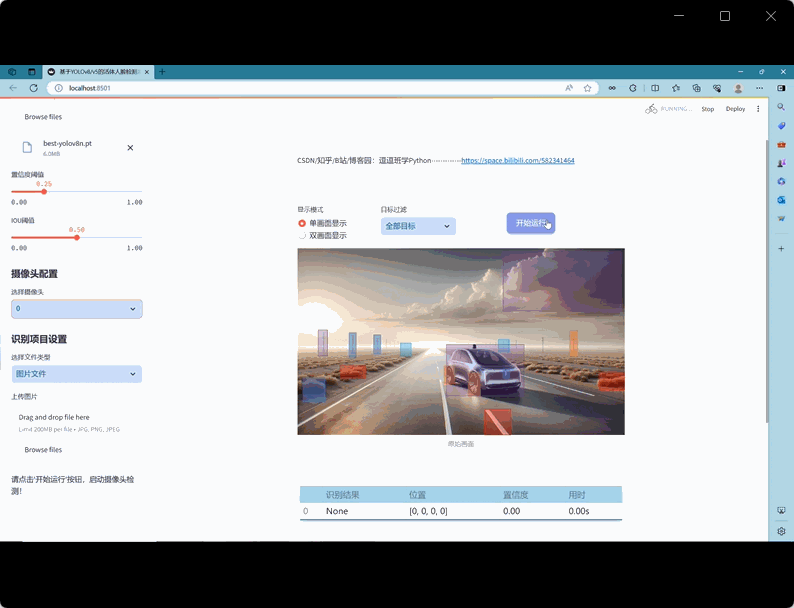Add a sidebar app with plus icon
The image size is (794, 608).
coord(781,249)
